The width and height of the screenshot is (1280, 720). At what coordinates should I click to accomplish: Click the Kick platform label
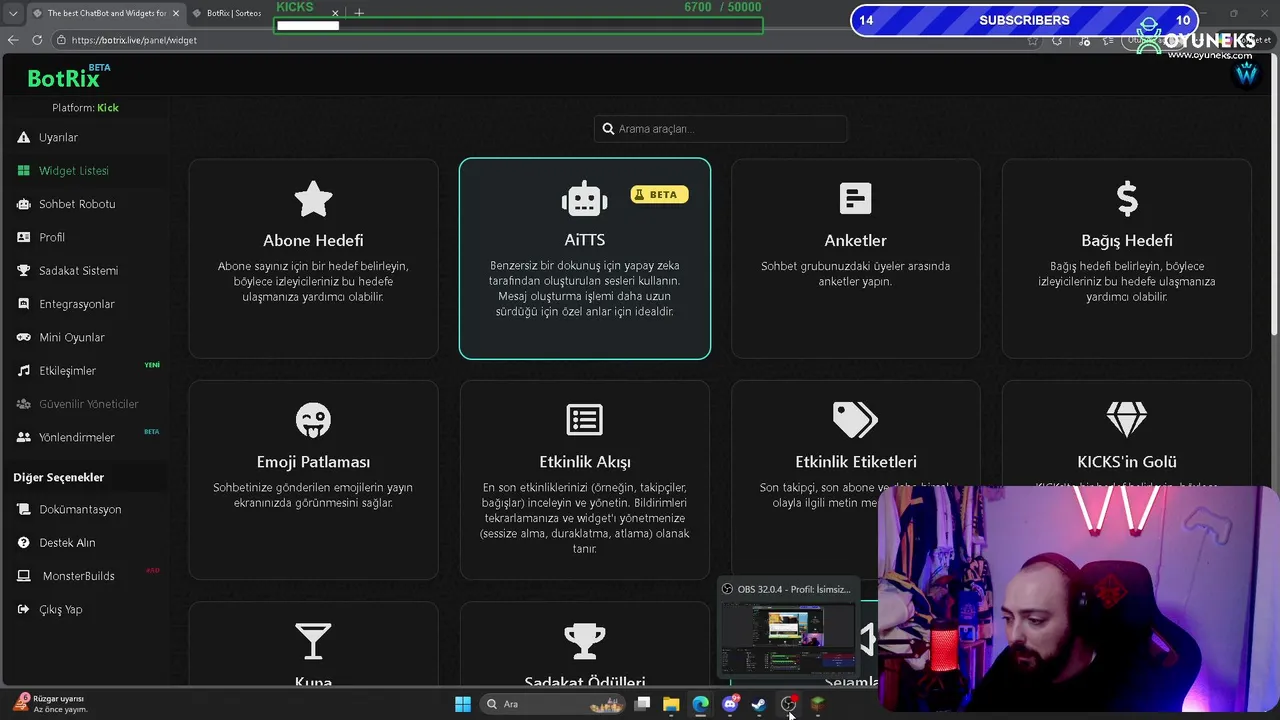(107, 108)
